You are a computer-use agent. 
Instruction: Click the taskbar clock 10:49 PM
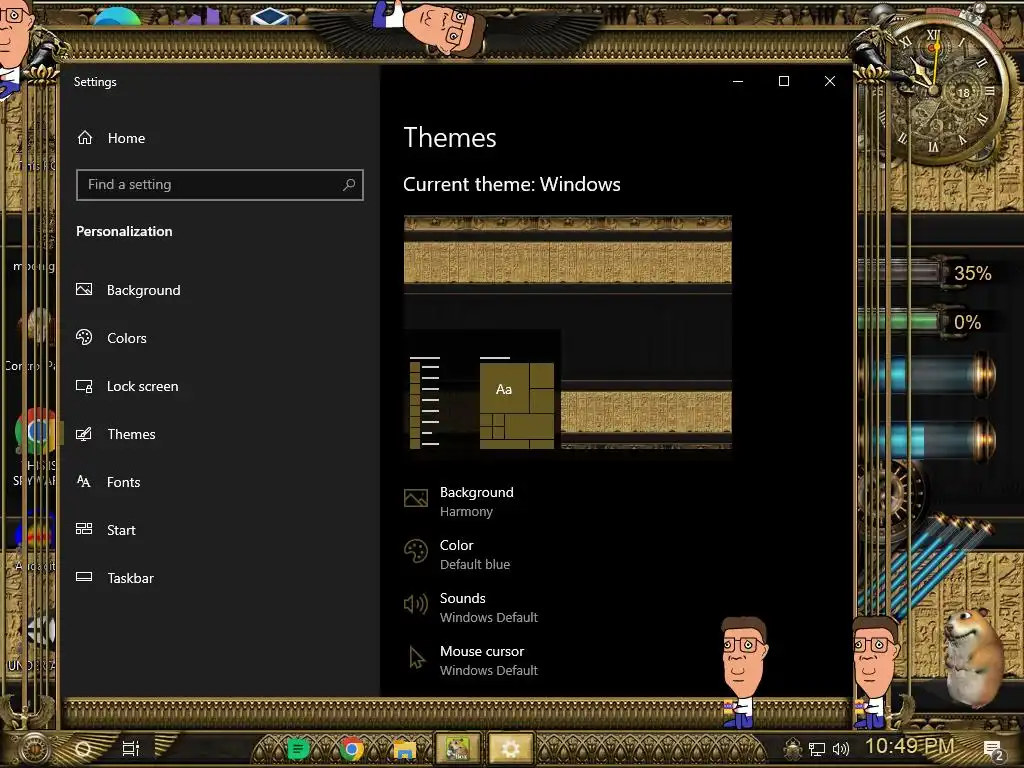(910, 746)
